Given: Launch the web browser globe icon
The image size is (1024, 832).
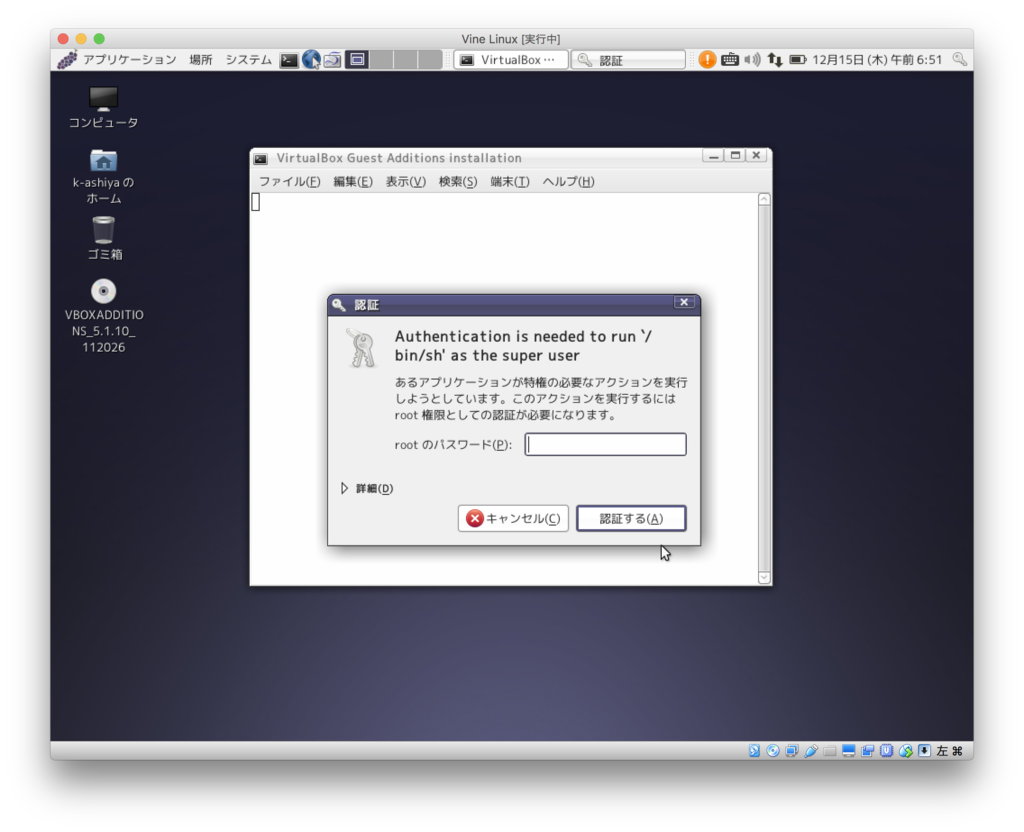Looking at the screenshot, I should (311, 60).
